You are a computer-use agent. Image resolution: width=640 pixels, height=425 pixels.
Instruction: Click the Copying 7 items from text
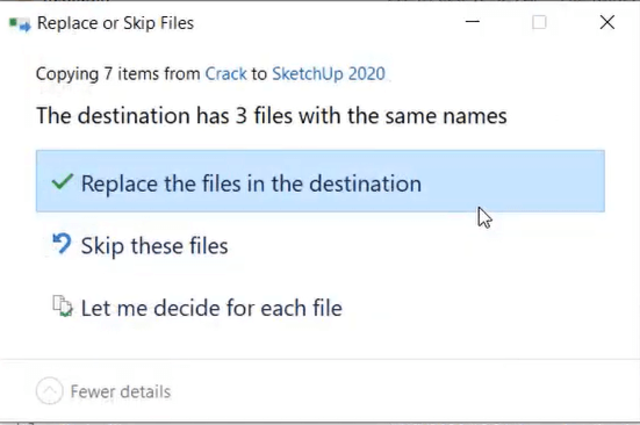pyautogui.click(x=118, y=73)
